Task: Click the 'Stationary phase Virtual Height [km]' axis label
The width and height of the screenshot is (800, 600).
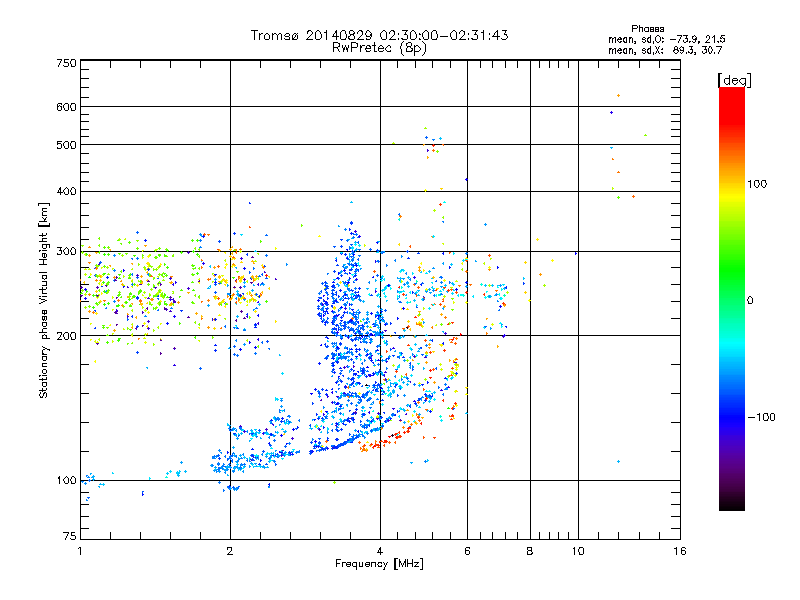Action: (44, 300)
